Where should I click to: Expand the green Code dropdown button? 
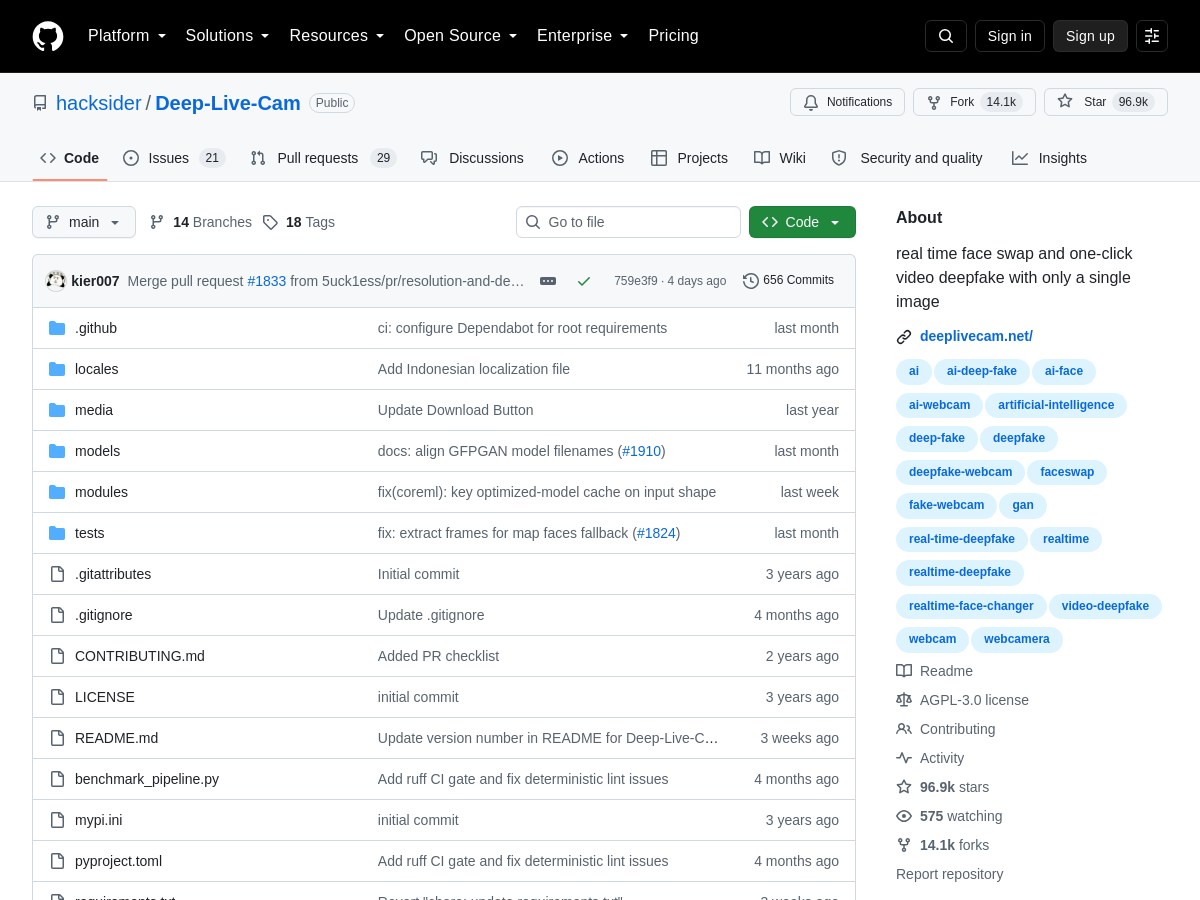(x=802, y=222)
